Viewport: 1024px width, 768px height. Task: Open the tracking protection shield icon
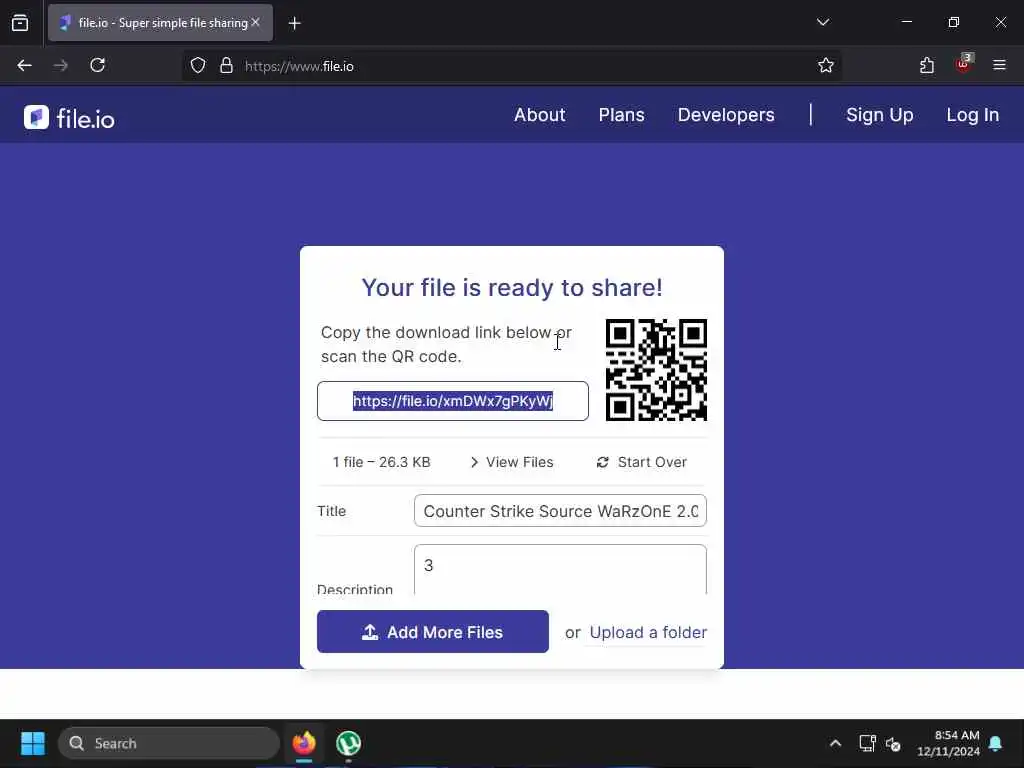point(198,65)
